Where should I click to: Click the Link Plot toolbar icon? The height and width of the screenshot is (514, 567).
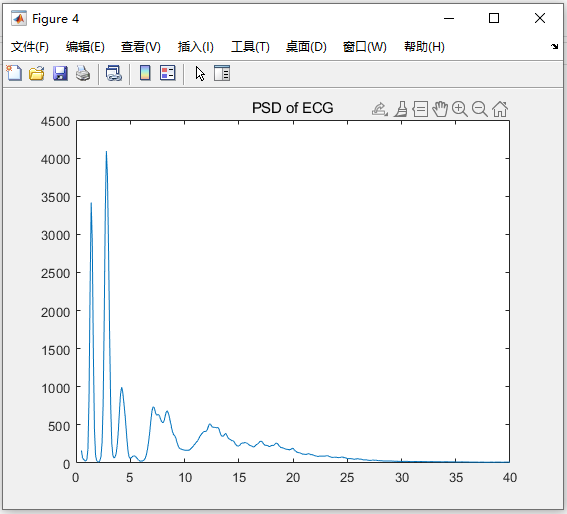point(114,73)
